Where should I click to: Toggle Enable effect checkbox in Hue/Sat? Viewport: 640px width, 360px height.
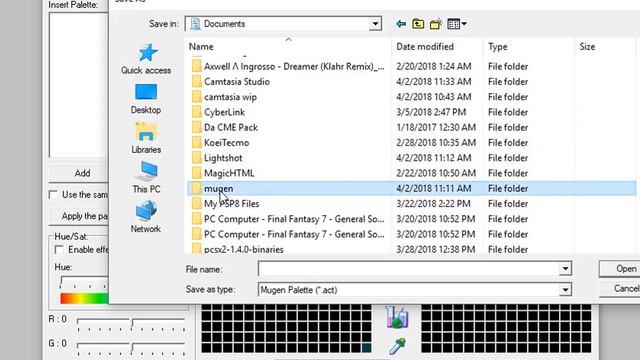pyautogui.click(x=59, y=249)
